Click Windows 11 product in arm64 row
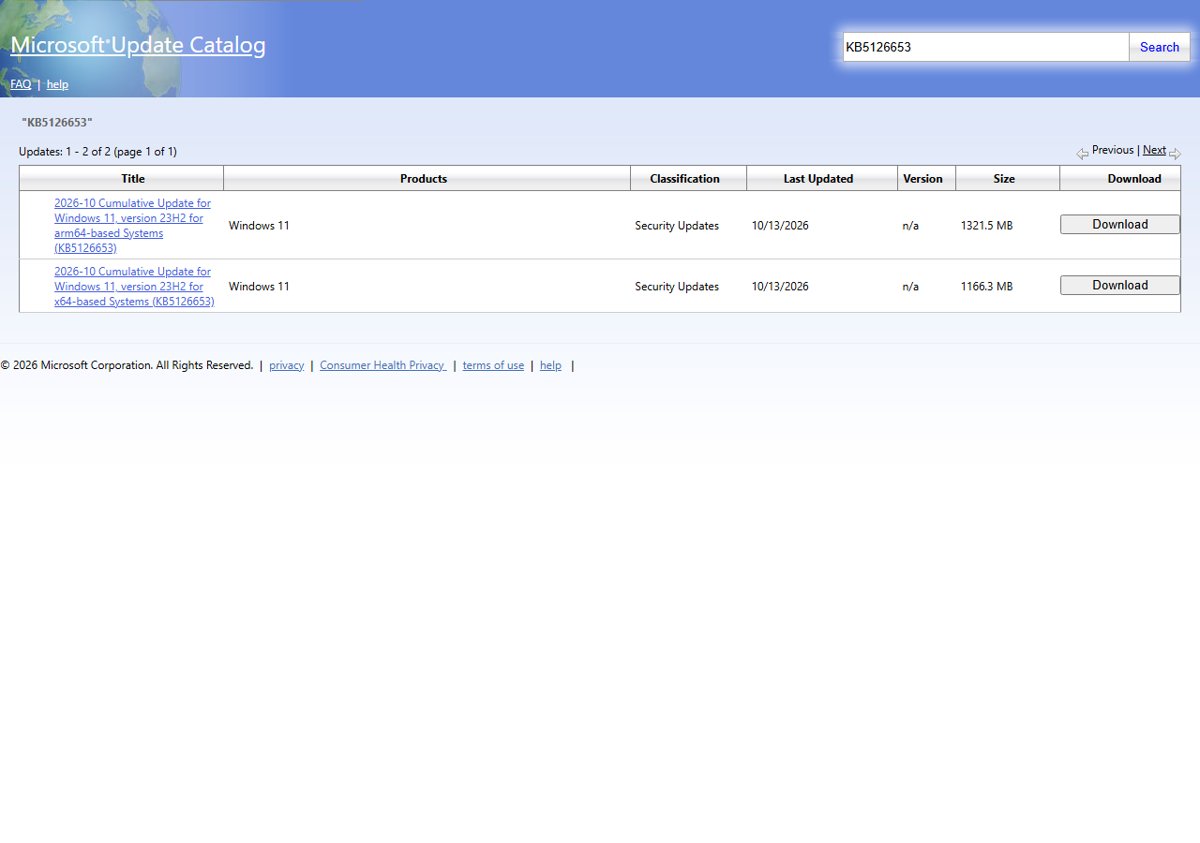 259,226
